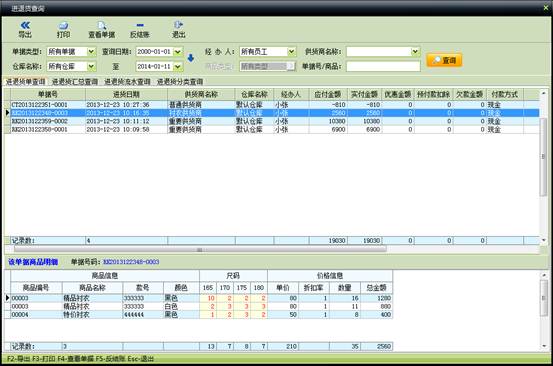The width and height of the screenshot is (553, 366).
Task: Switch to 进退货汇总查询 tab
Action: click(x=75, y=82)
